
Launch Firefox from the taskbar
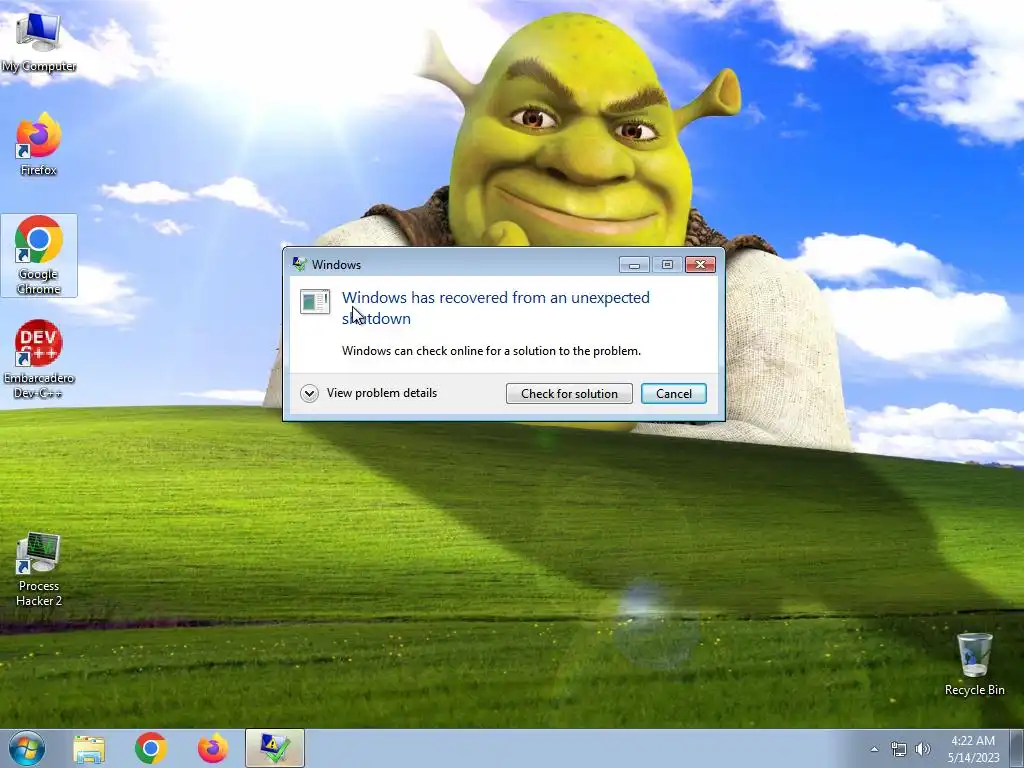213,748
